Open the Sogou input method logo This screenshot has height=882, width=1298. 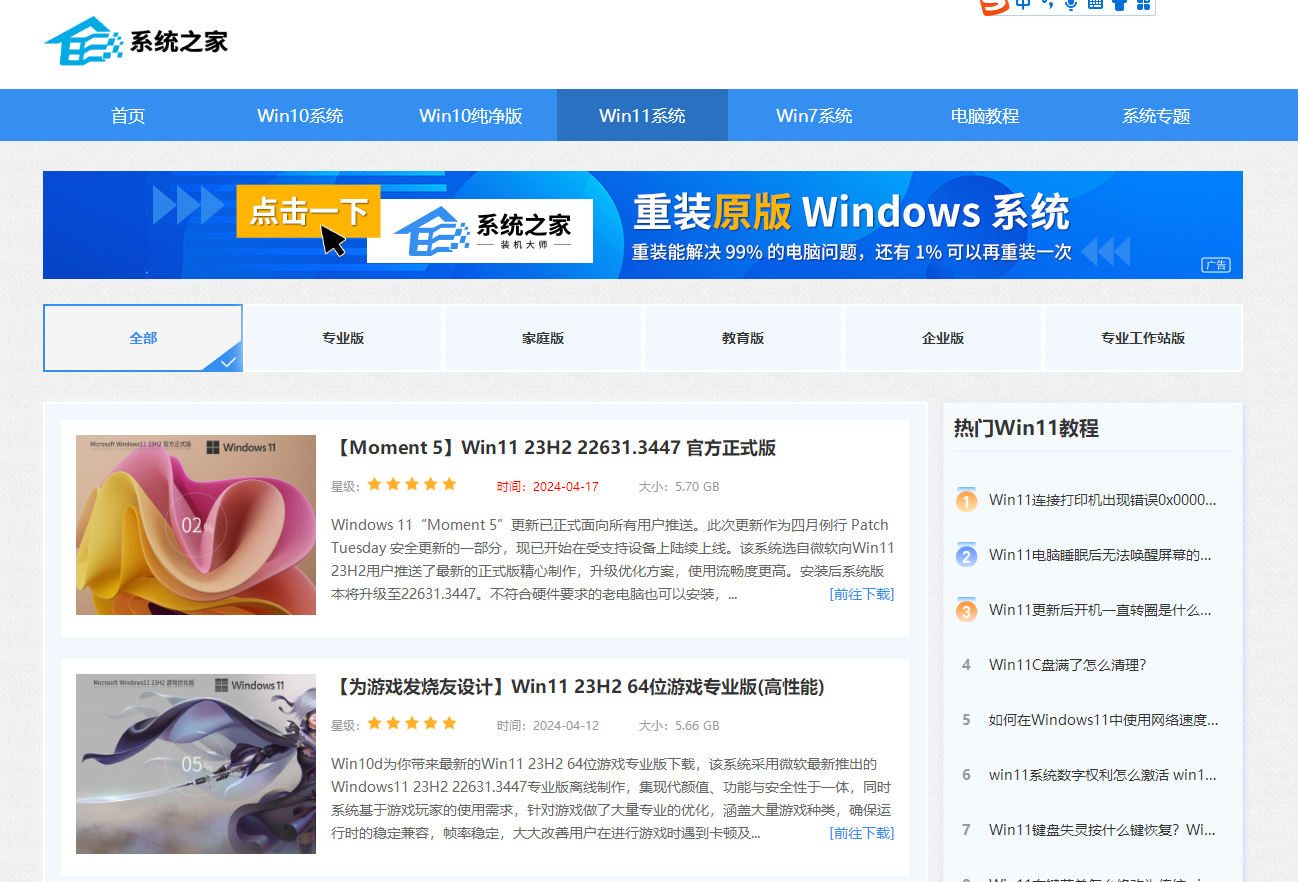tap(994, 6)
